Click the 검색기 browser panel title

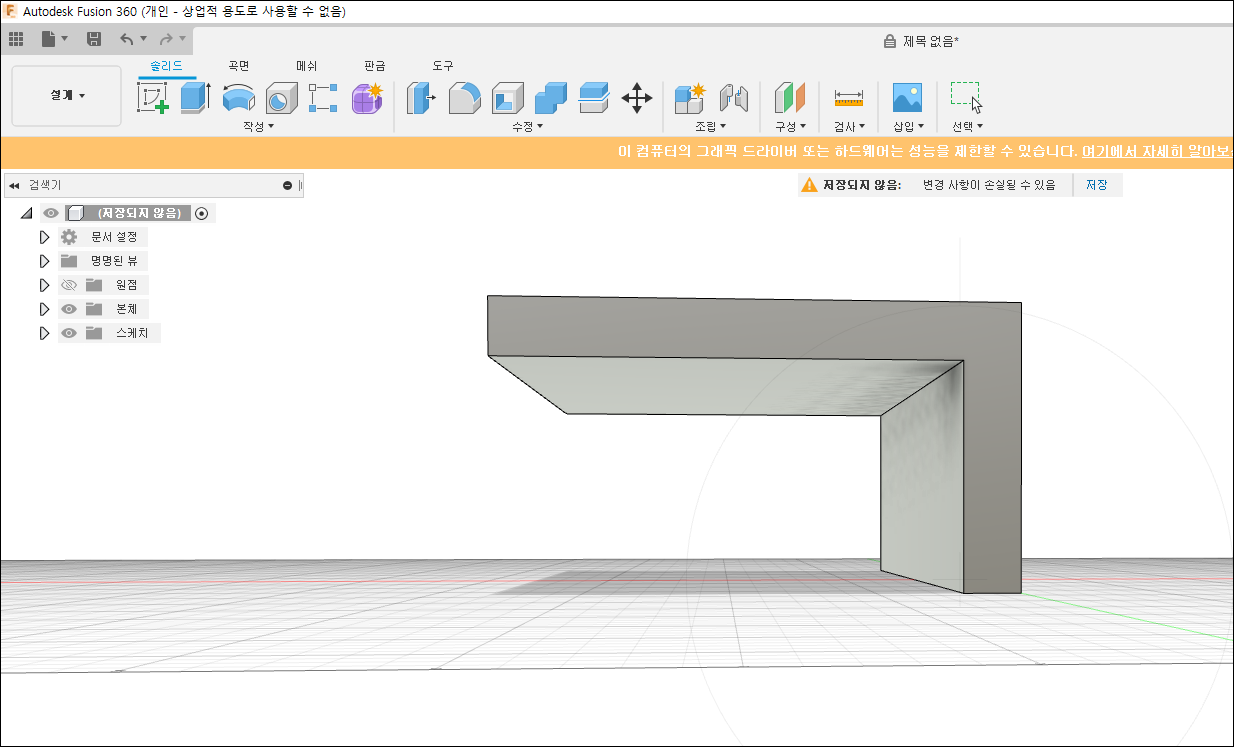point(45,185)
